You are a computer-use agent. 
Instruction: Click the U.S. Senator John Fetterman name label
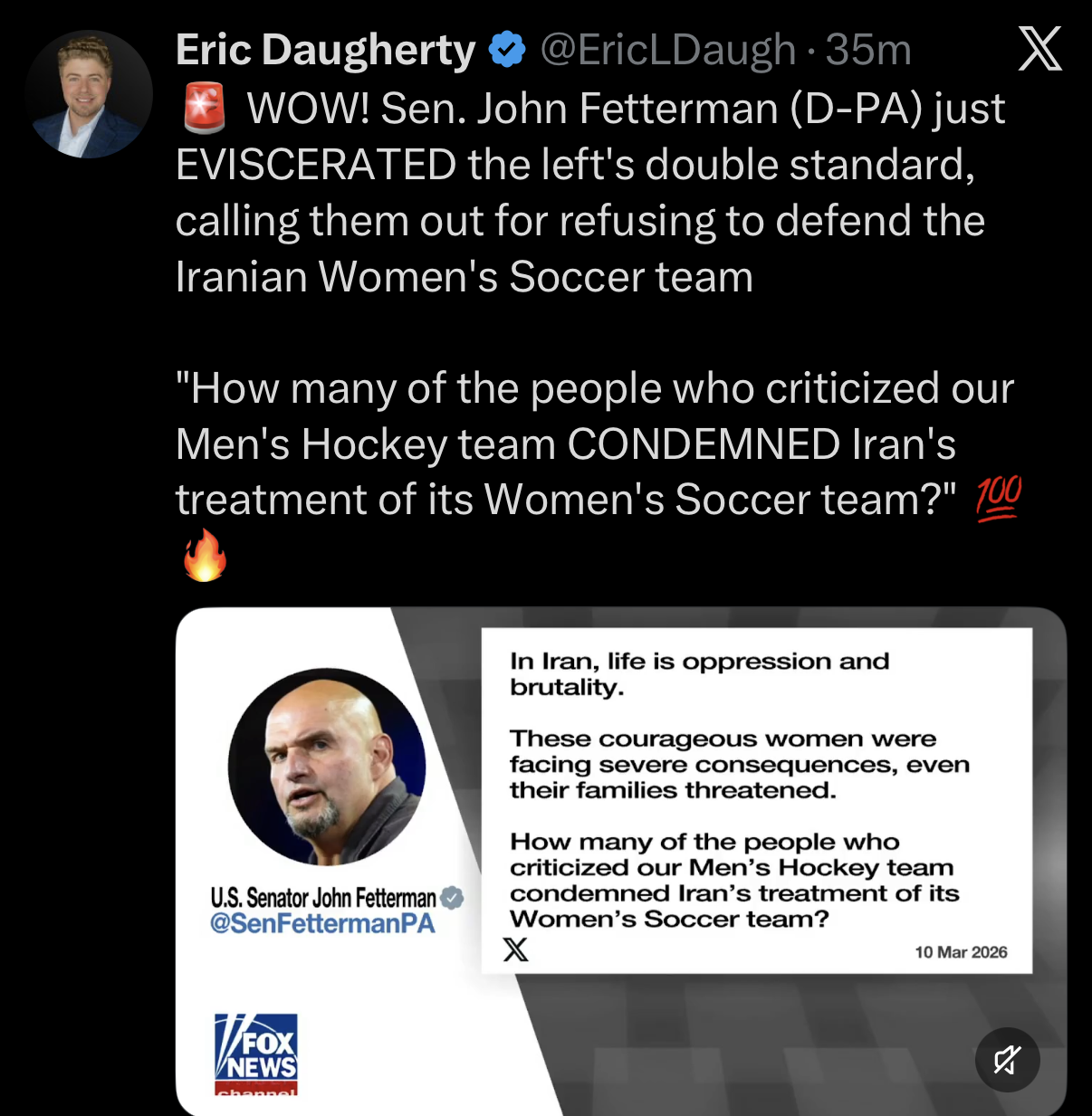coord(323,898)
